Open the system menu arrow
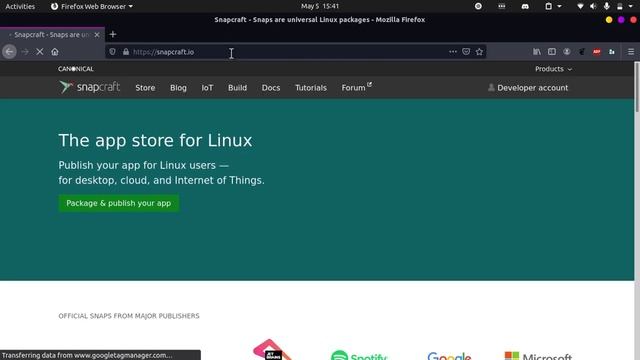The image size is (640, 360). tap(630, 6)
